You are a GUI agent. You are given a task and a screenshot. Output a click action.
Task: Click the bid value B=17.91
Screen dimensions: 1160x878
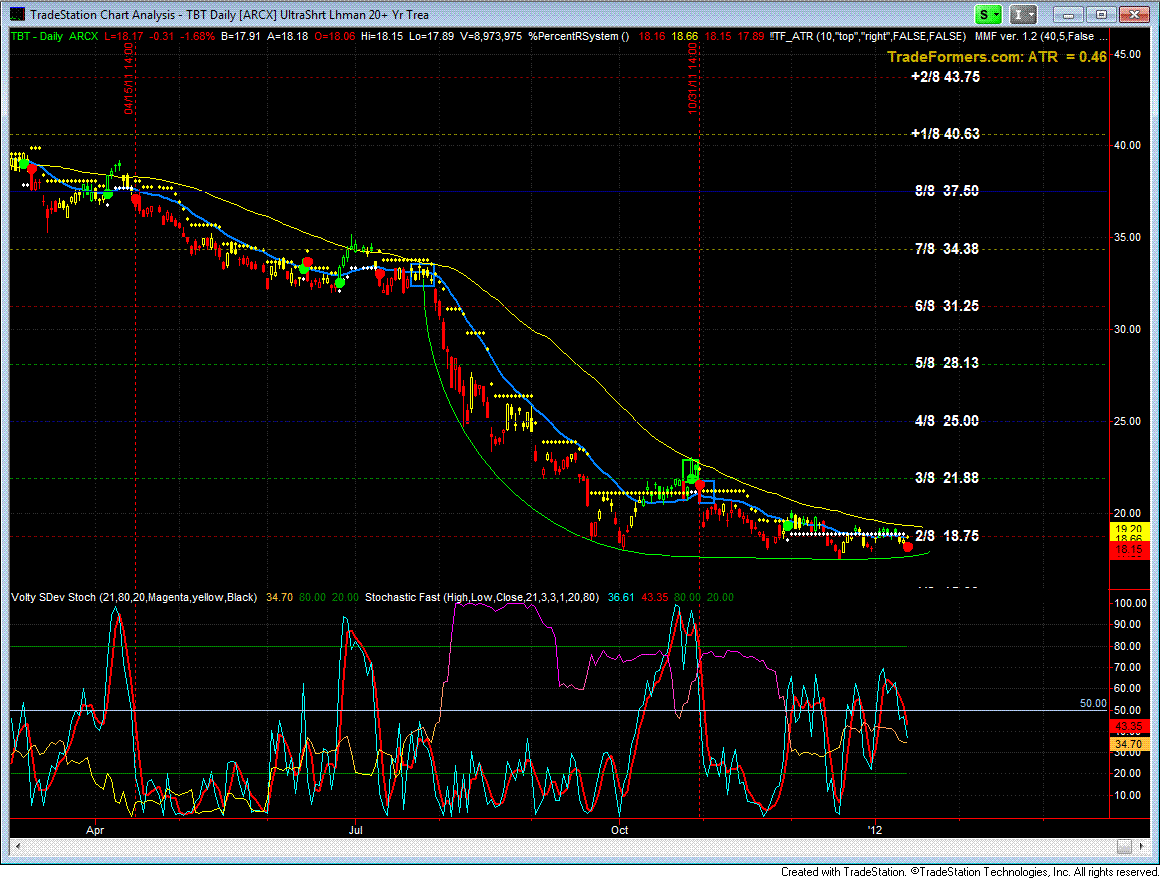tap(240, 36)
